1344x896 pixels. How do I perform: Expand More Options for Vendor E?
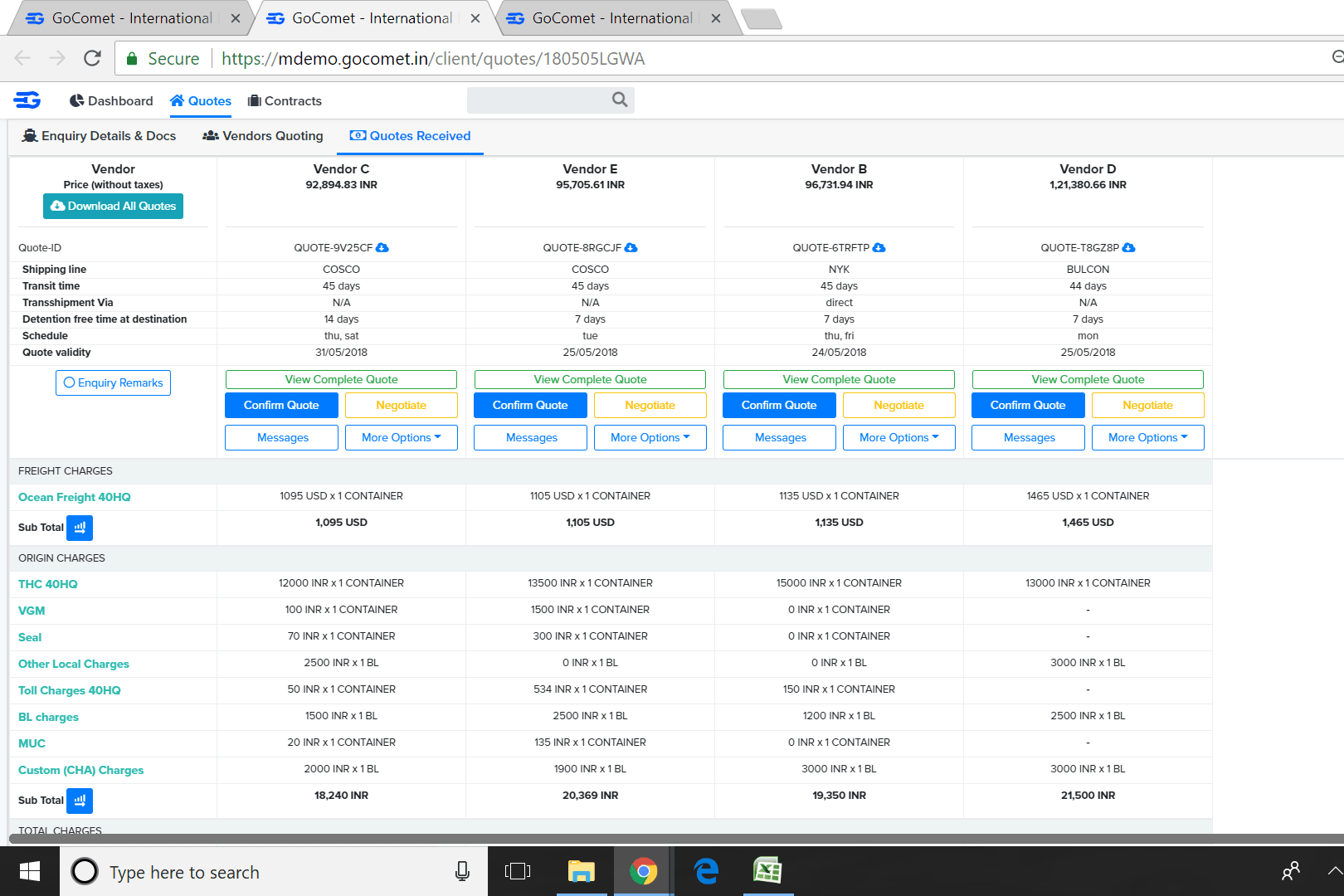[650, 437]
